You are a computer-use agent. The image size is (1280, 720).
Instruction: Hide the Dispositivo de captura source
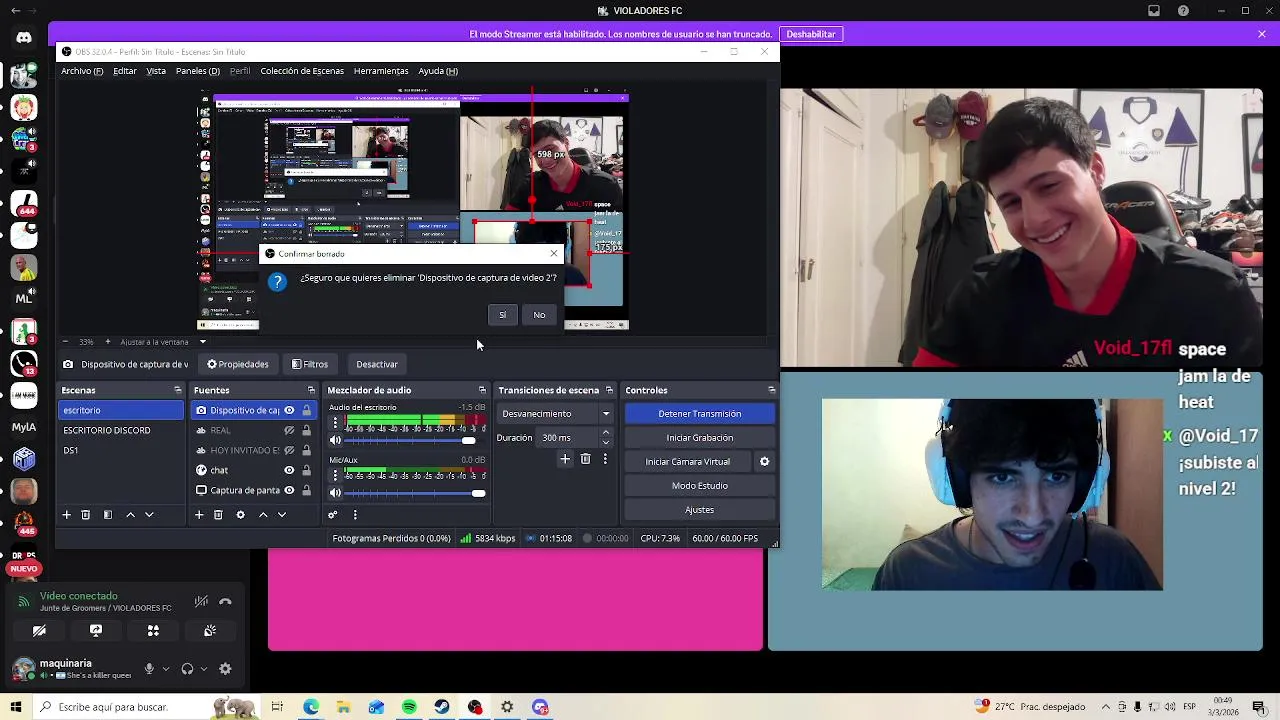[x=289, y=411]
